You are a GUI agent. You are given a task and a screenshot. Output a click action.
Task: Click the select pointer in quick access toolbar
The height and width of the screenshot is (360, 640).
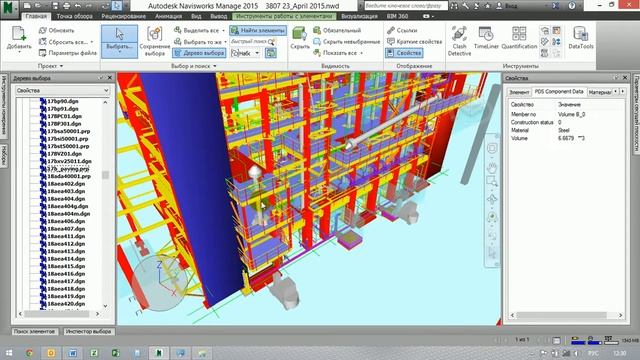pos(117,6)
